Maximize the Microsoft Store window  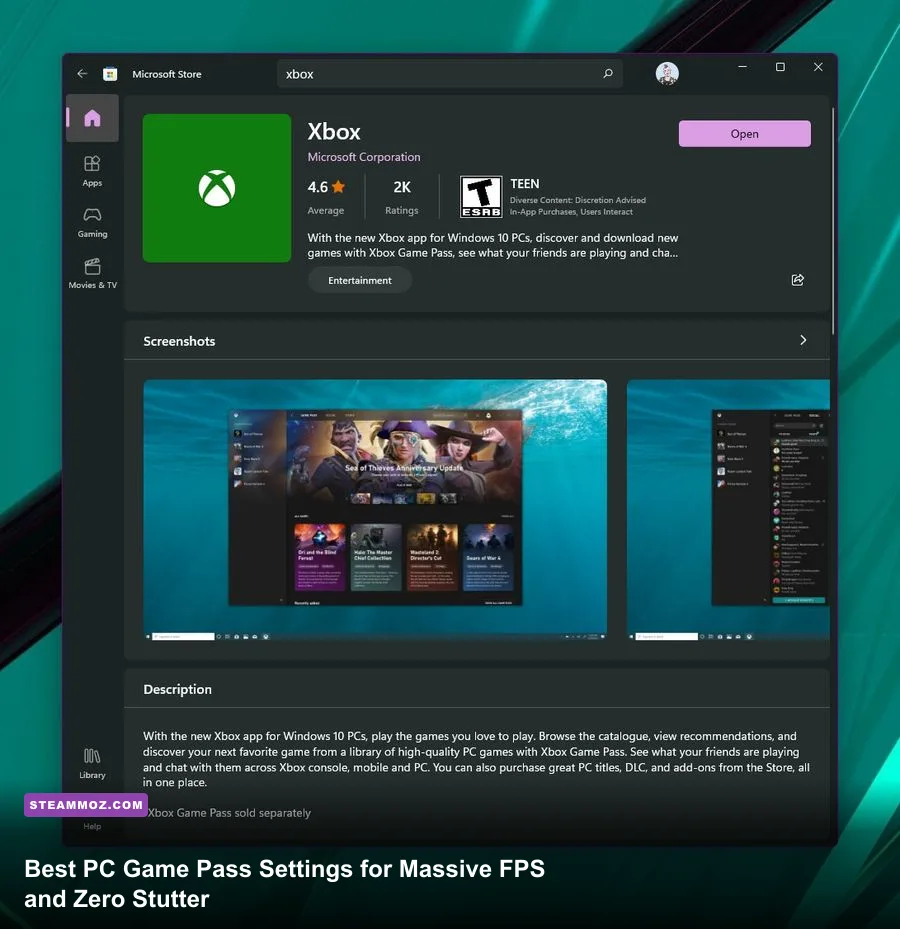click(x=780, y=67)
